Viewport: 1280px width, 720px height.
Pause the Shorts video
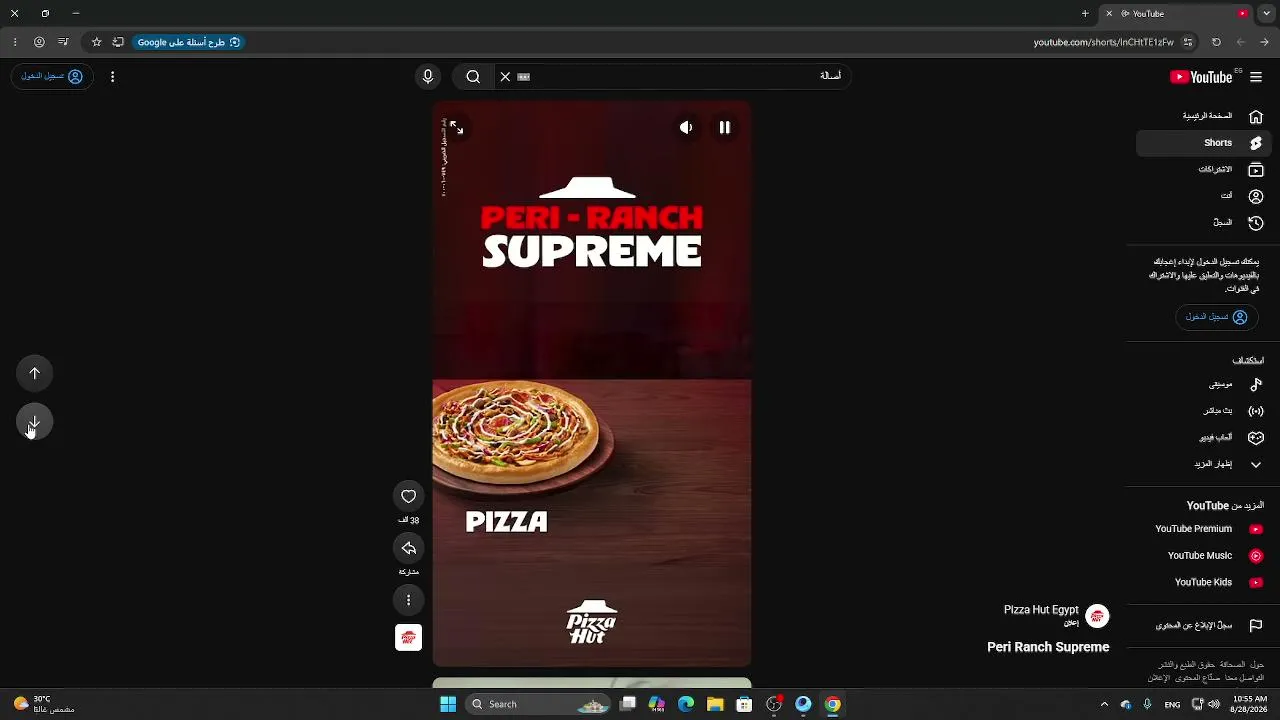click(725, 128)
